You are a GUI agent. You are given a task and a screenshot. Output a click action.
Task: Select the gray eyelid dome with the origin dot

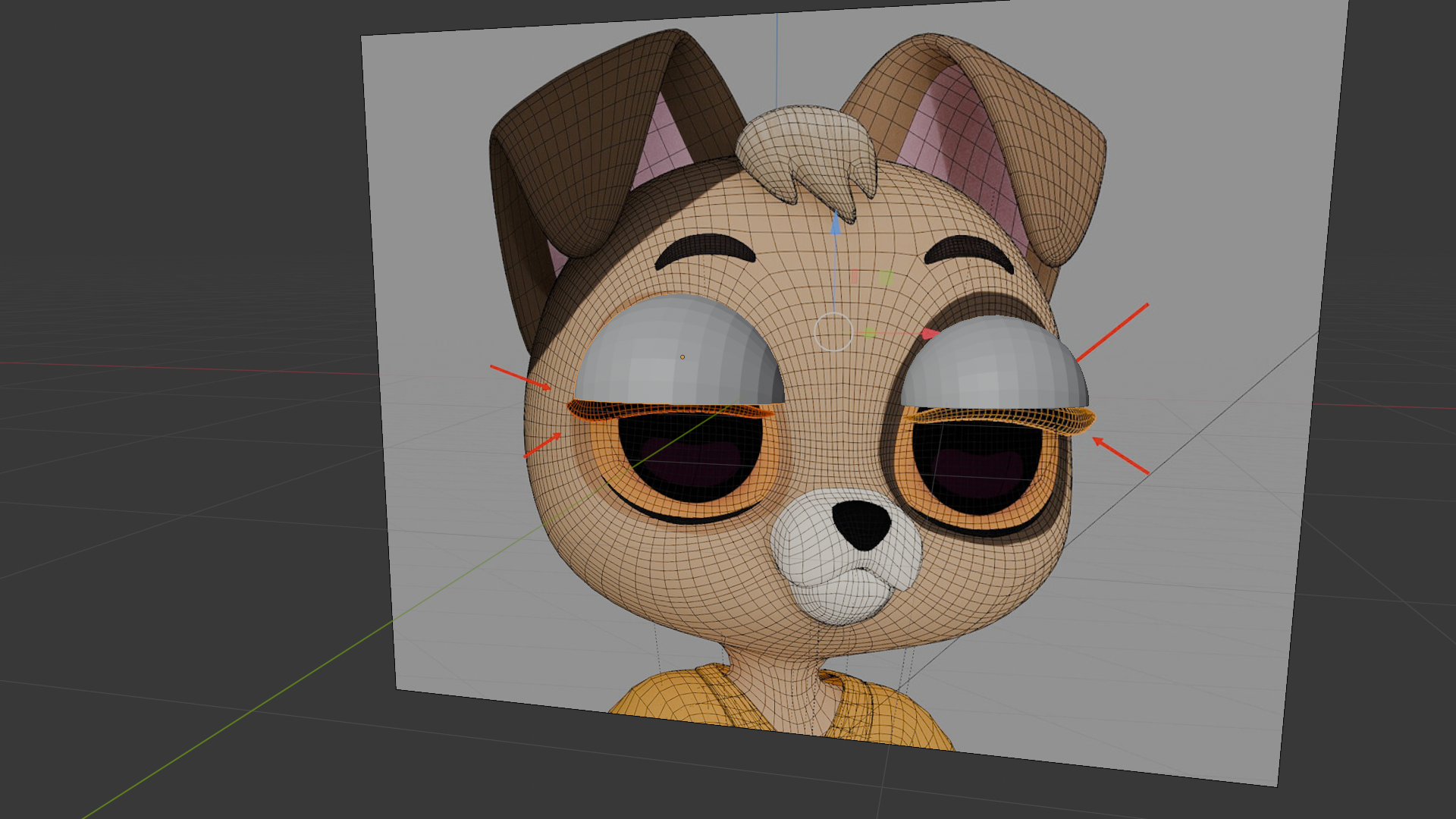[679, 350]
